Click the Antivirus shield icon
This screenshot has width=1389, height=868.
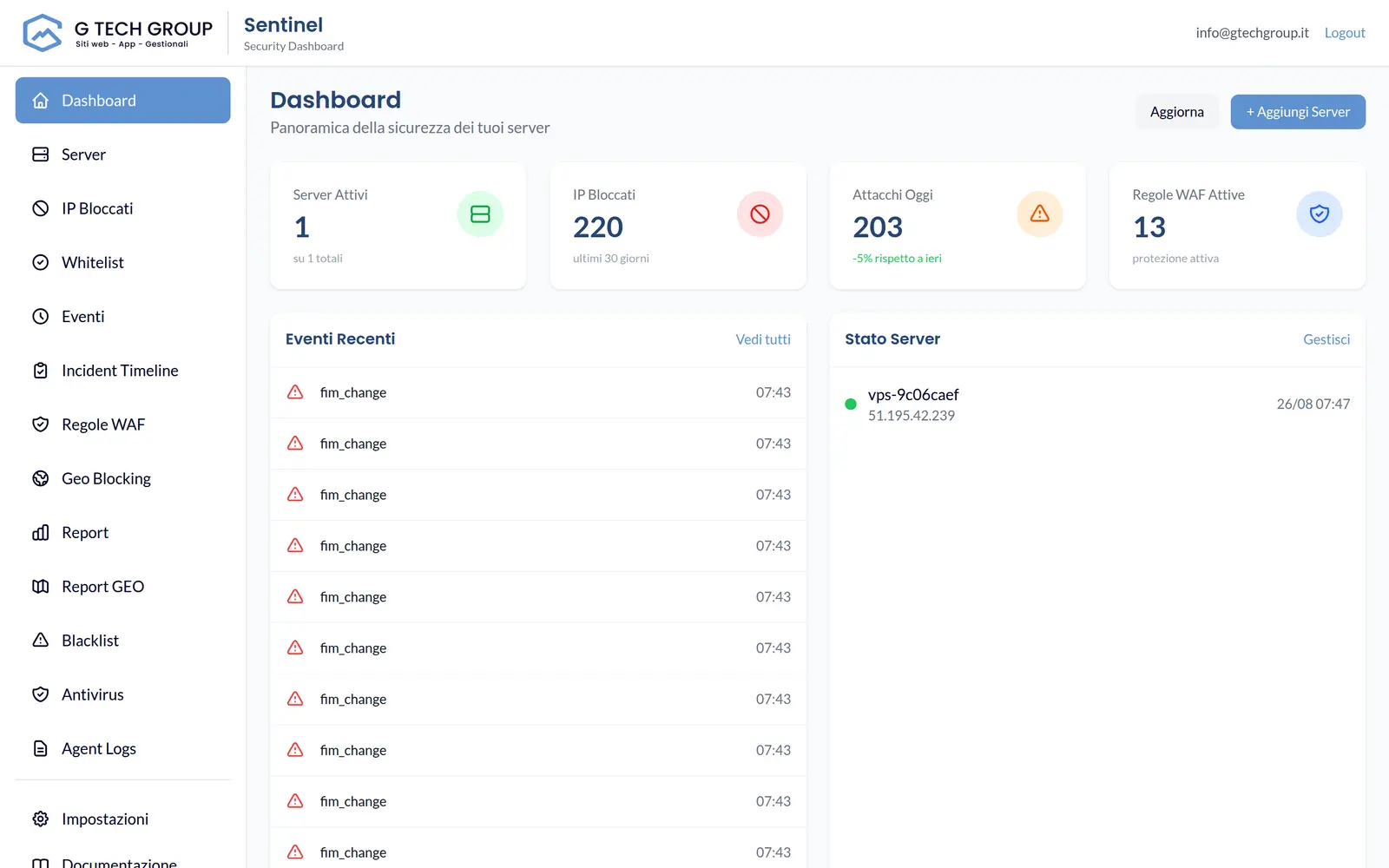click(x=41, y=694)
